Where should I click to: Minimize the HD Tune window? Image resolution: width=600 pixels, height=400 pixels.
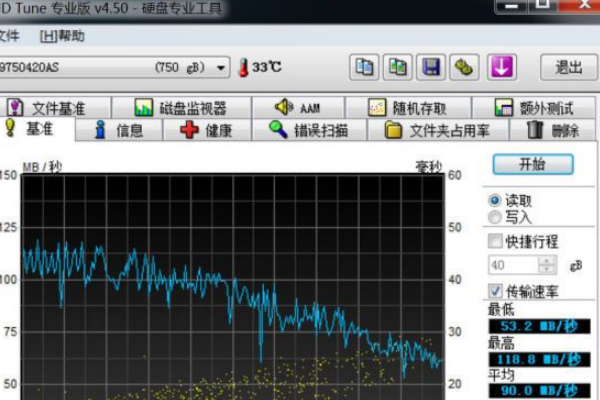click(x=512, y=5)
